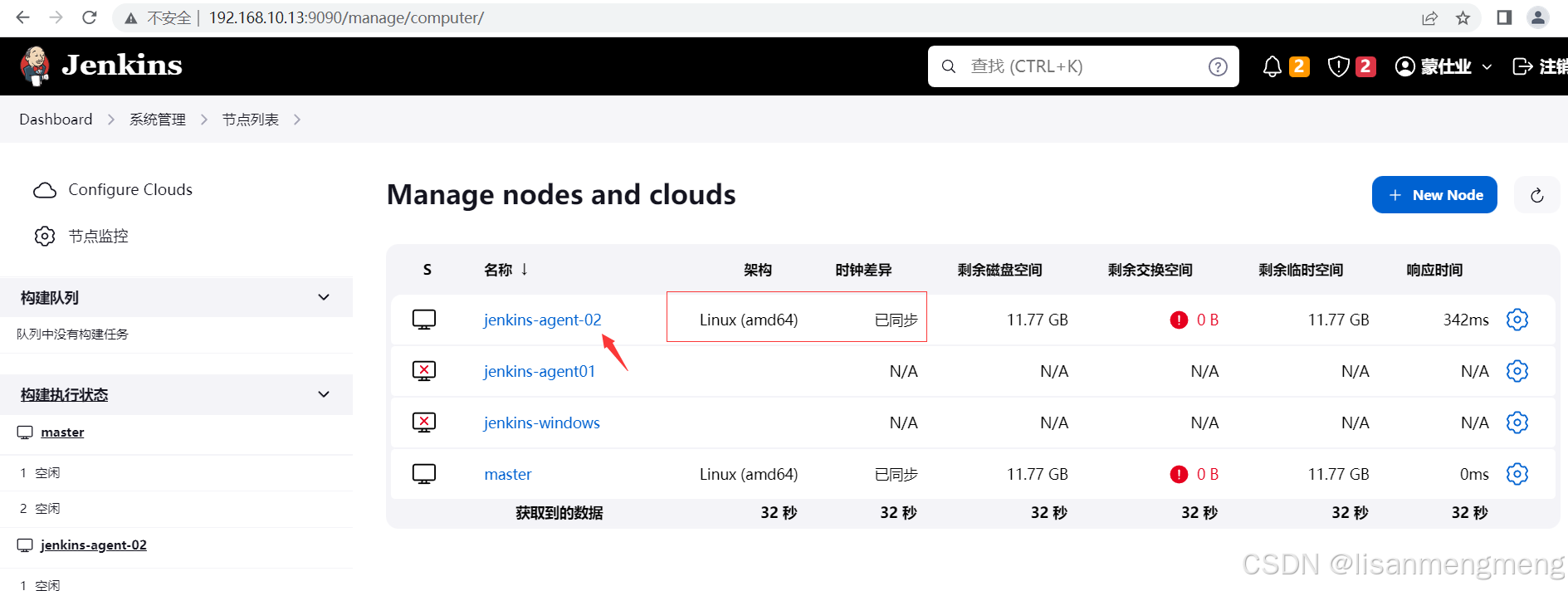
Task: Click the orange notification count badge 2
Action: [1300, 66]
